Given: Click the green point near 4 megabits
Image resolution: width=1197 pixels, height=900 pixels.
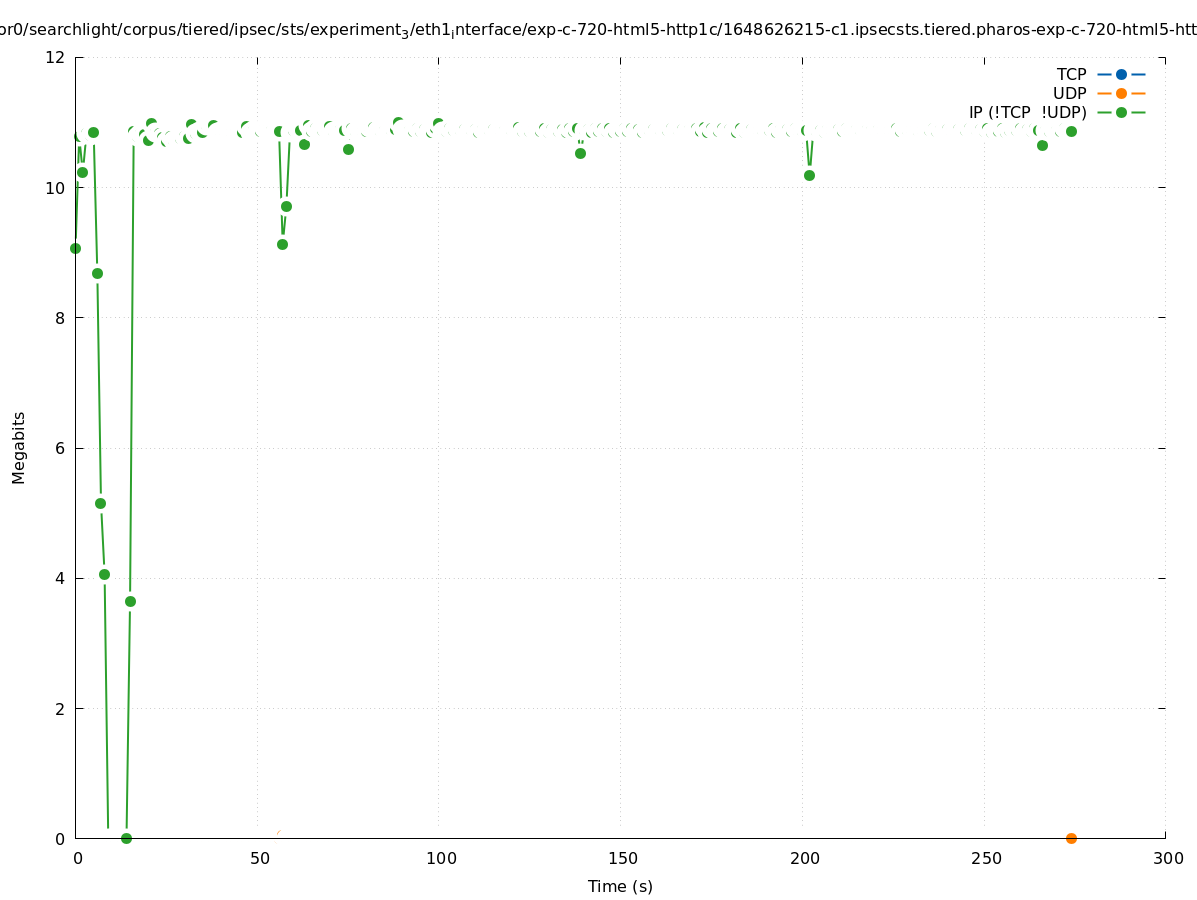Looking at the screenshot, I should point(104,574).
